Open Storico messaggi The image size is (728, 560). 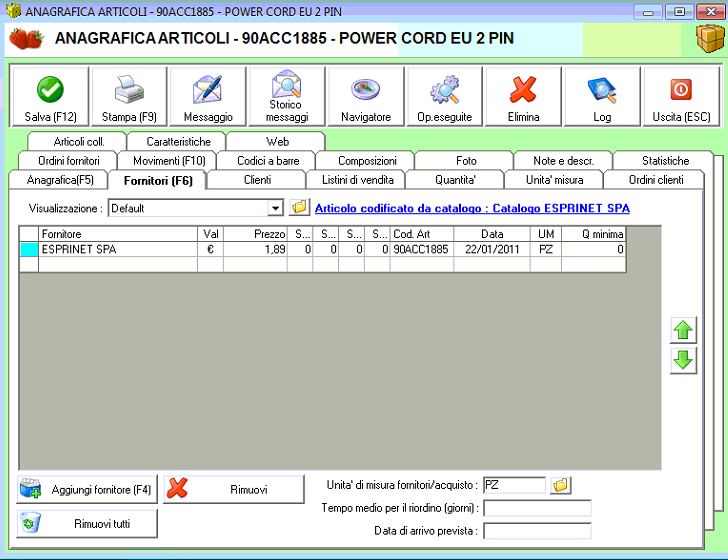point(287,97)
